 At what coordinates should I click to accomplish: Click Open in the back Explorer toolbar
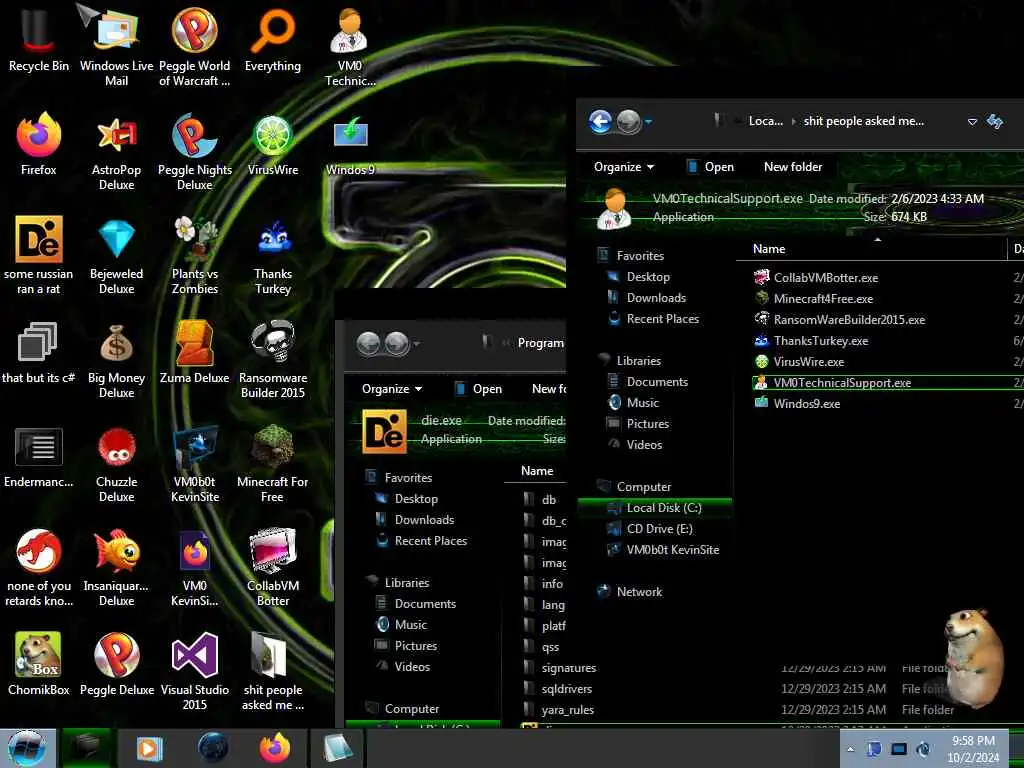point(479,389)
